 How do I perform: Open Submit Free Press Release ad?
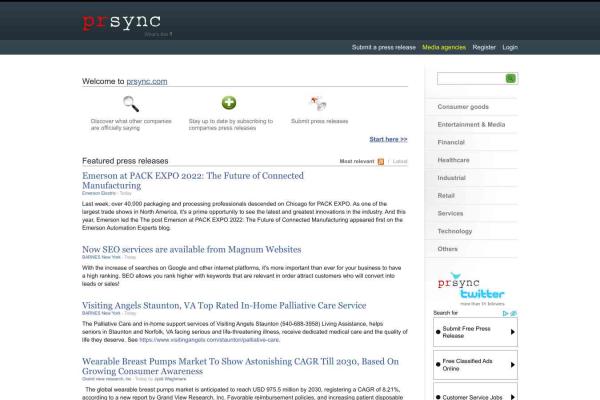475,332
